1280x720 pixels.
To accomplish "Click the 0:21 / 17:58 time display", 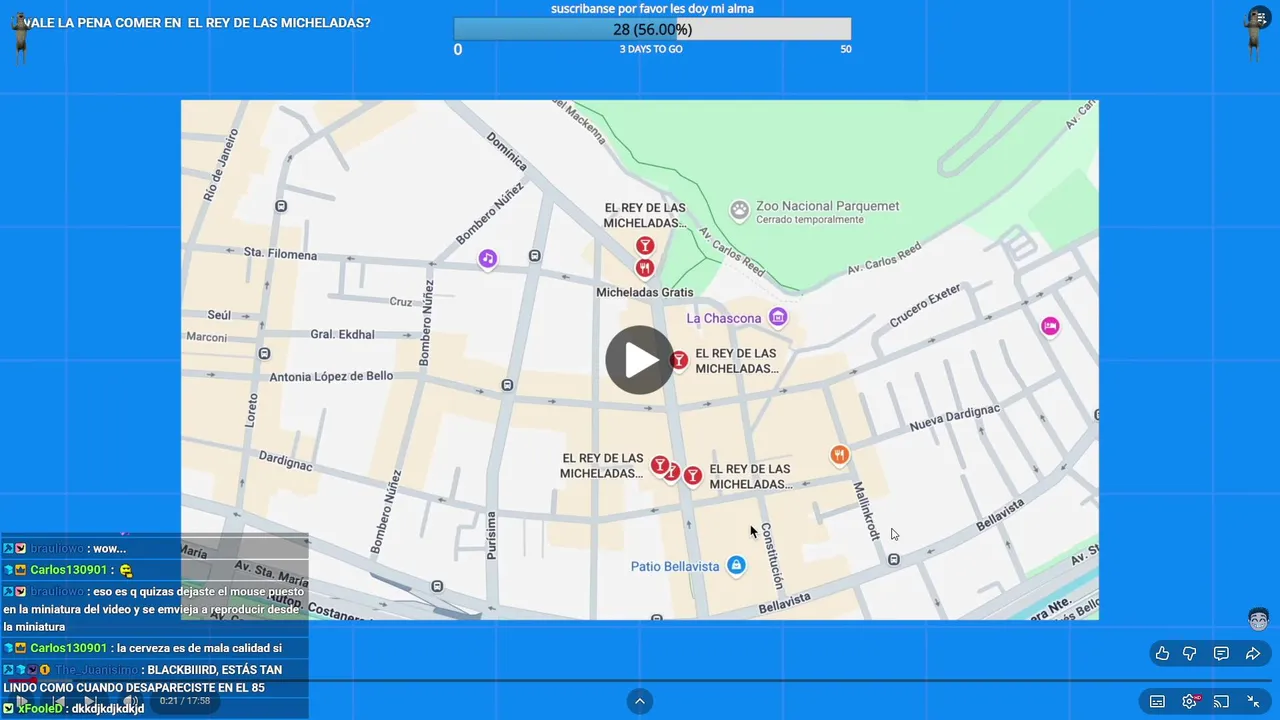I will (x=185, y=701).
